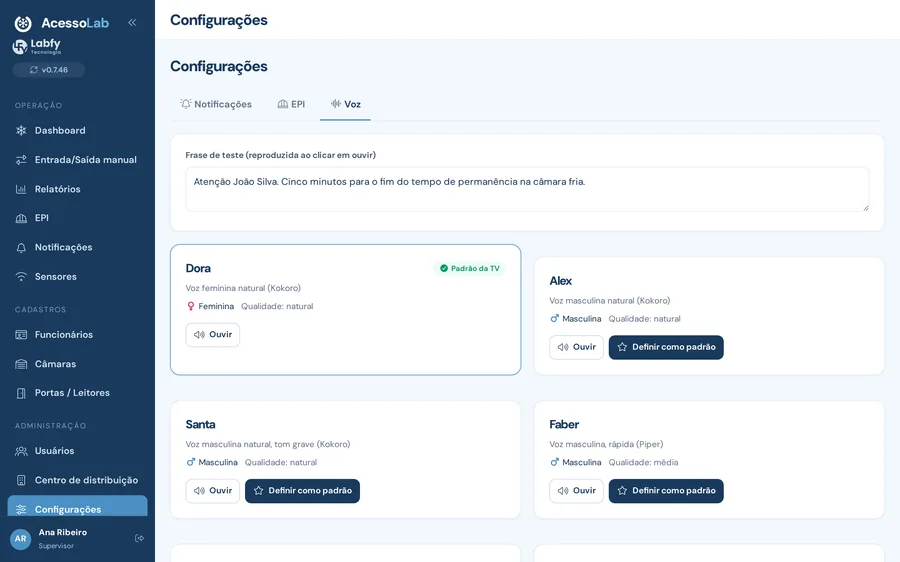
Task: Click Faber's Masculina gender icon
Action: (x=554, y=462)
